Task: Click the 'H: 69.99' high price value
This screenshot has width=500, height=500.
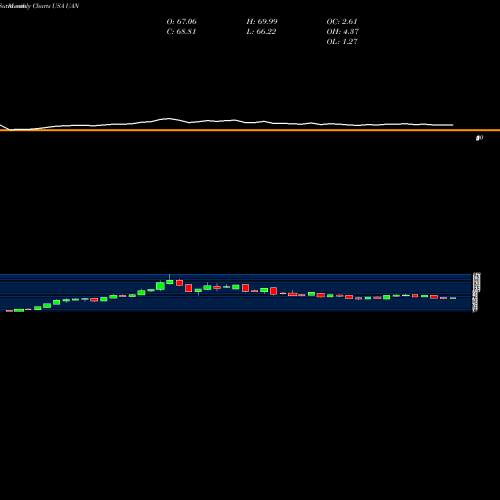Action: point(262,22)
